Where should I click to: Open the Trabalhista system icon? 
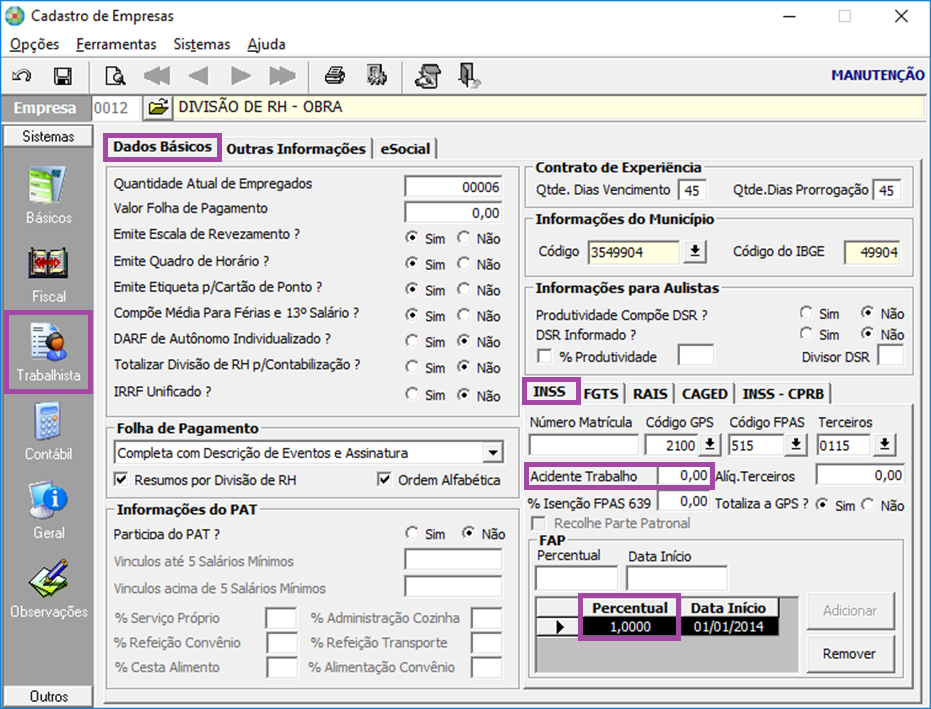(48, 342)
